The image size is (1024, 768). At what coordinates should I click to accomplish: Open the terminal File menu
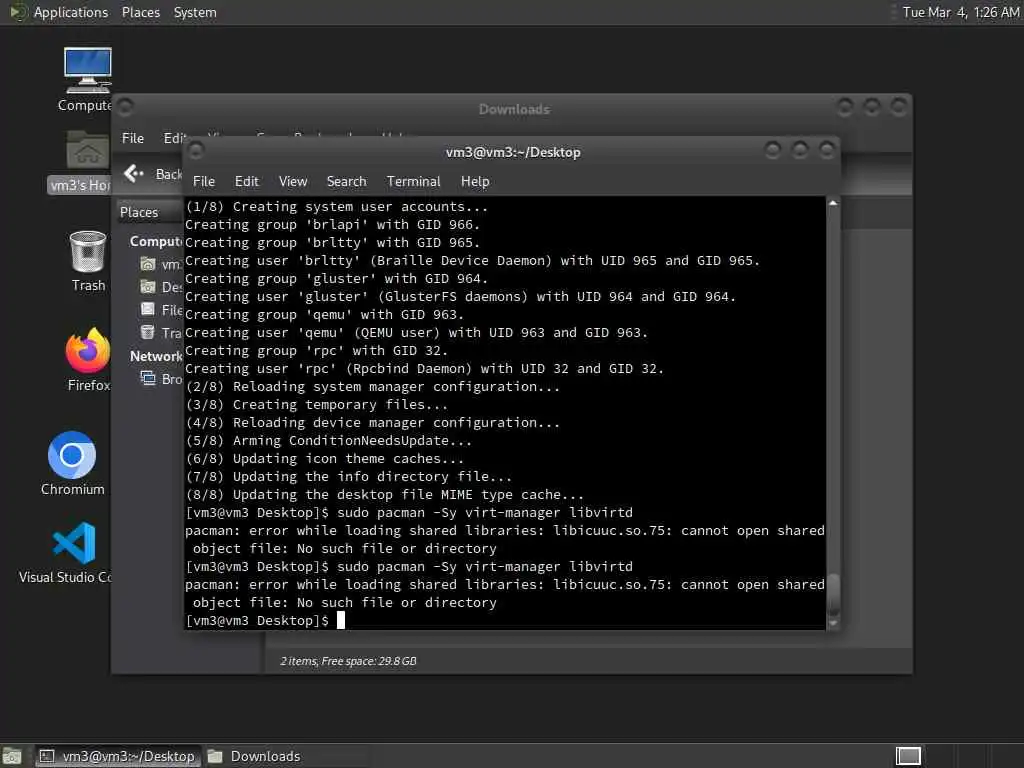(204, 181)
